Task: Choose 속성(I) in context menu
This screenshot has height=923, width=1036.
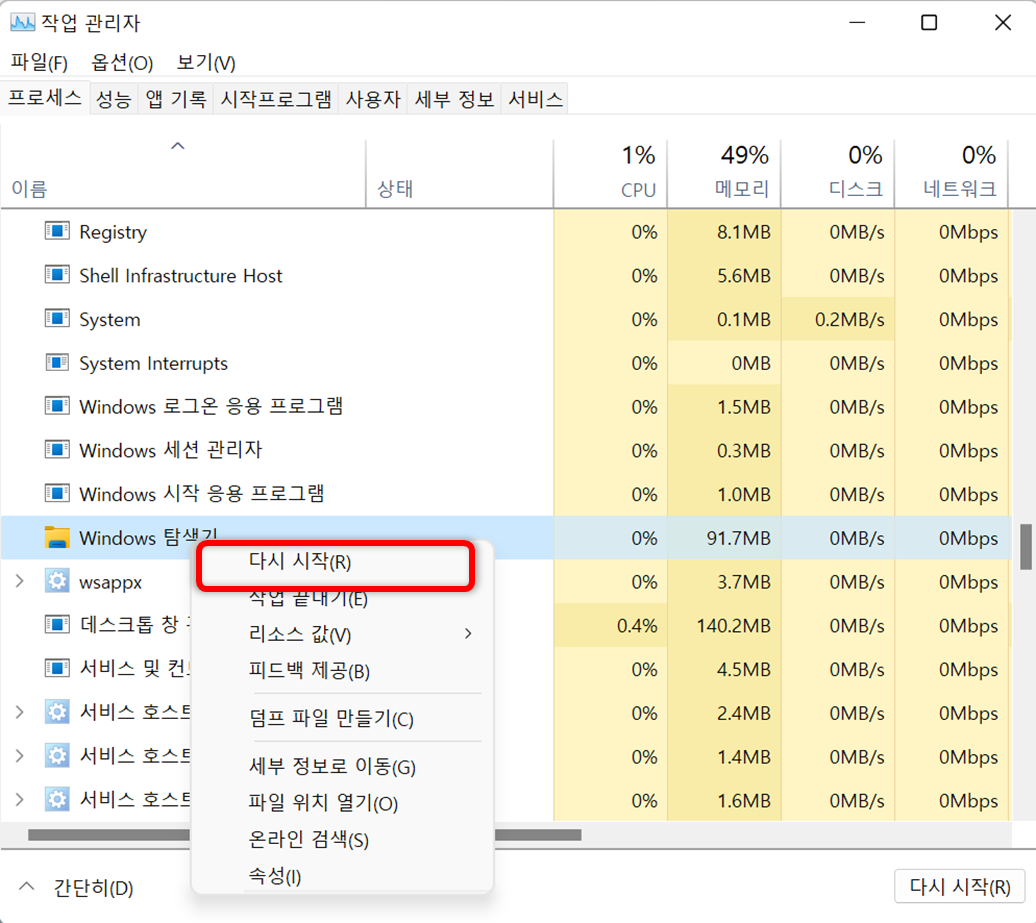Action: point(342,876)
